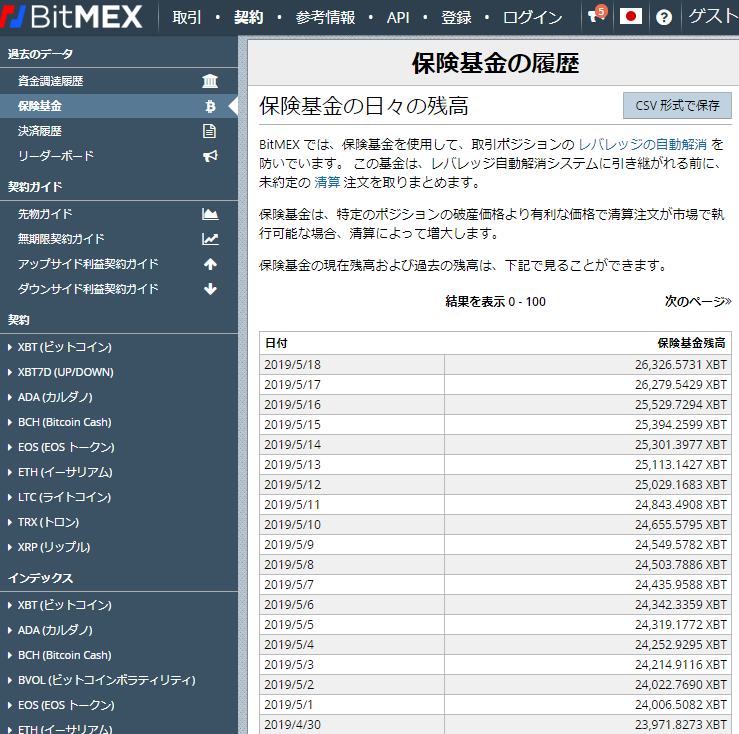Click the ゲスト user label

[x=713, y=17]
